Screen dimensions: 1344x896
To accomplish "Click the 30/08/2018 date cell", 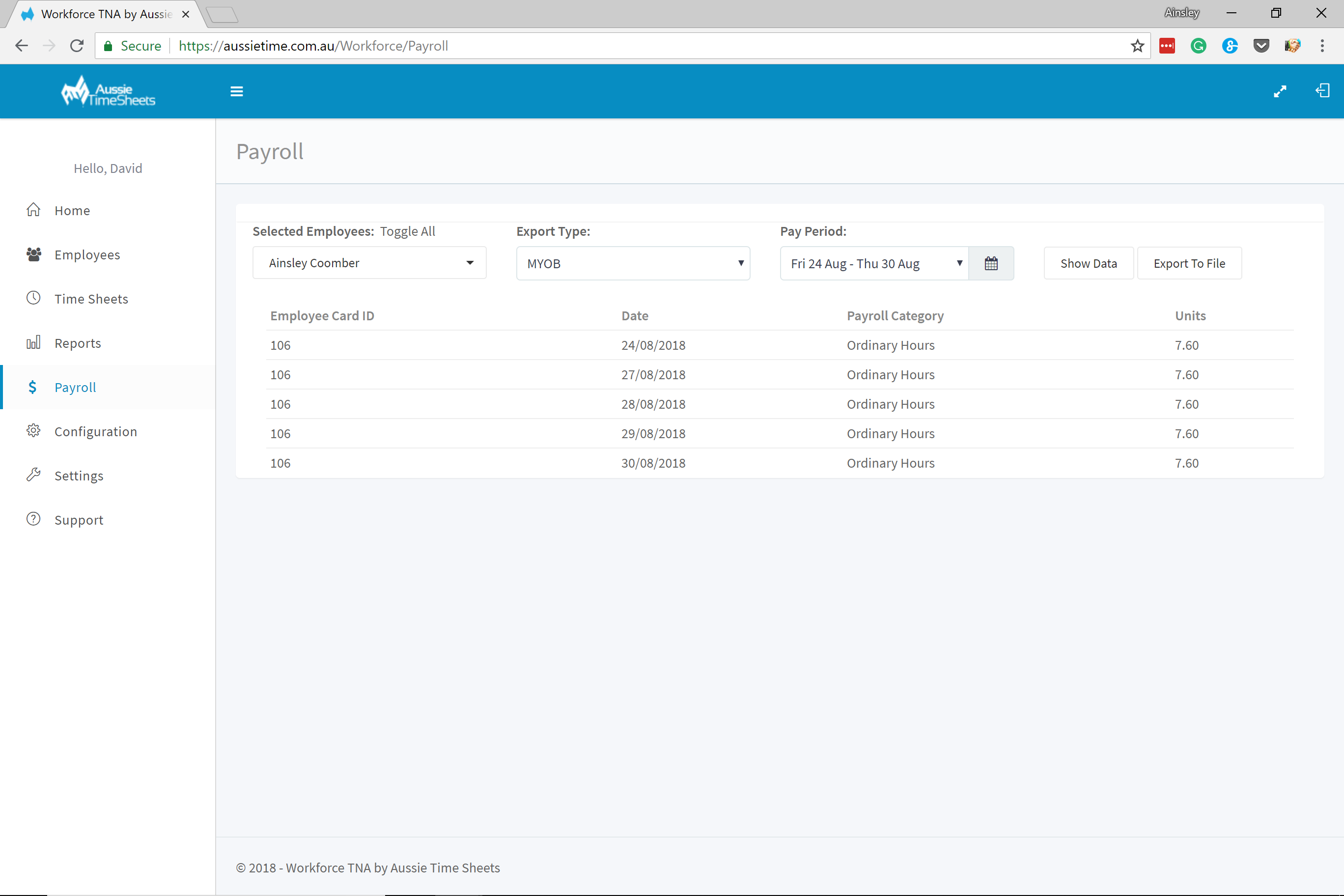I will pos(653,463).
